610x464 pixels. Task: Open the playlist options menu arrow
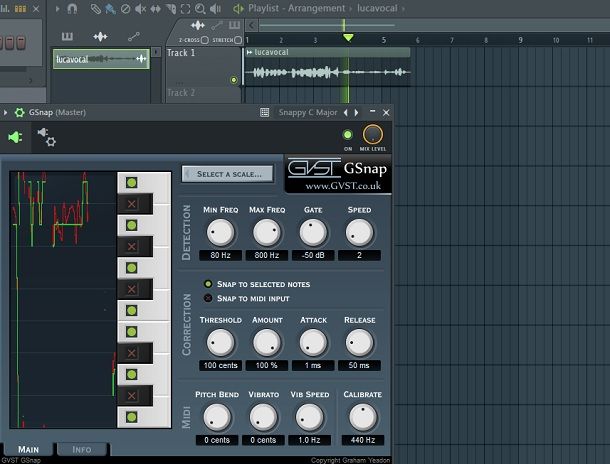(x=57, y=8)
